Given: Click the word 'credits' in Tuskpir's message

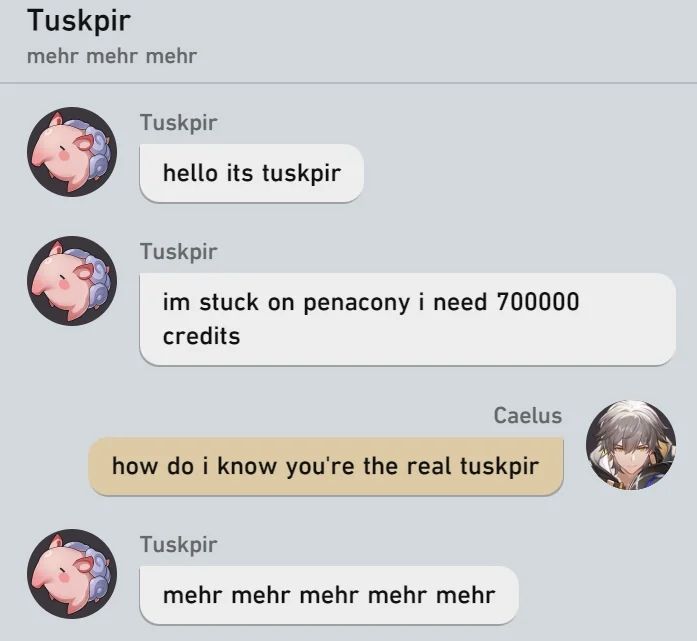Looking at the screenshot, I should click(201, 336).
